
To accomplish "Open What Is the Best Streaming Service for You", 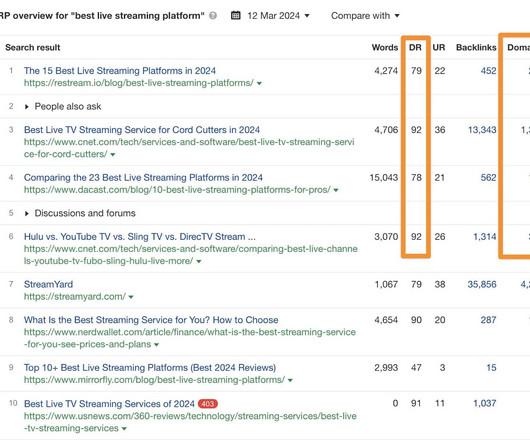I will (x=151, y=320).
